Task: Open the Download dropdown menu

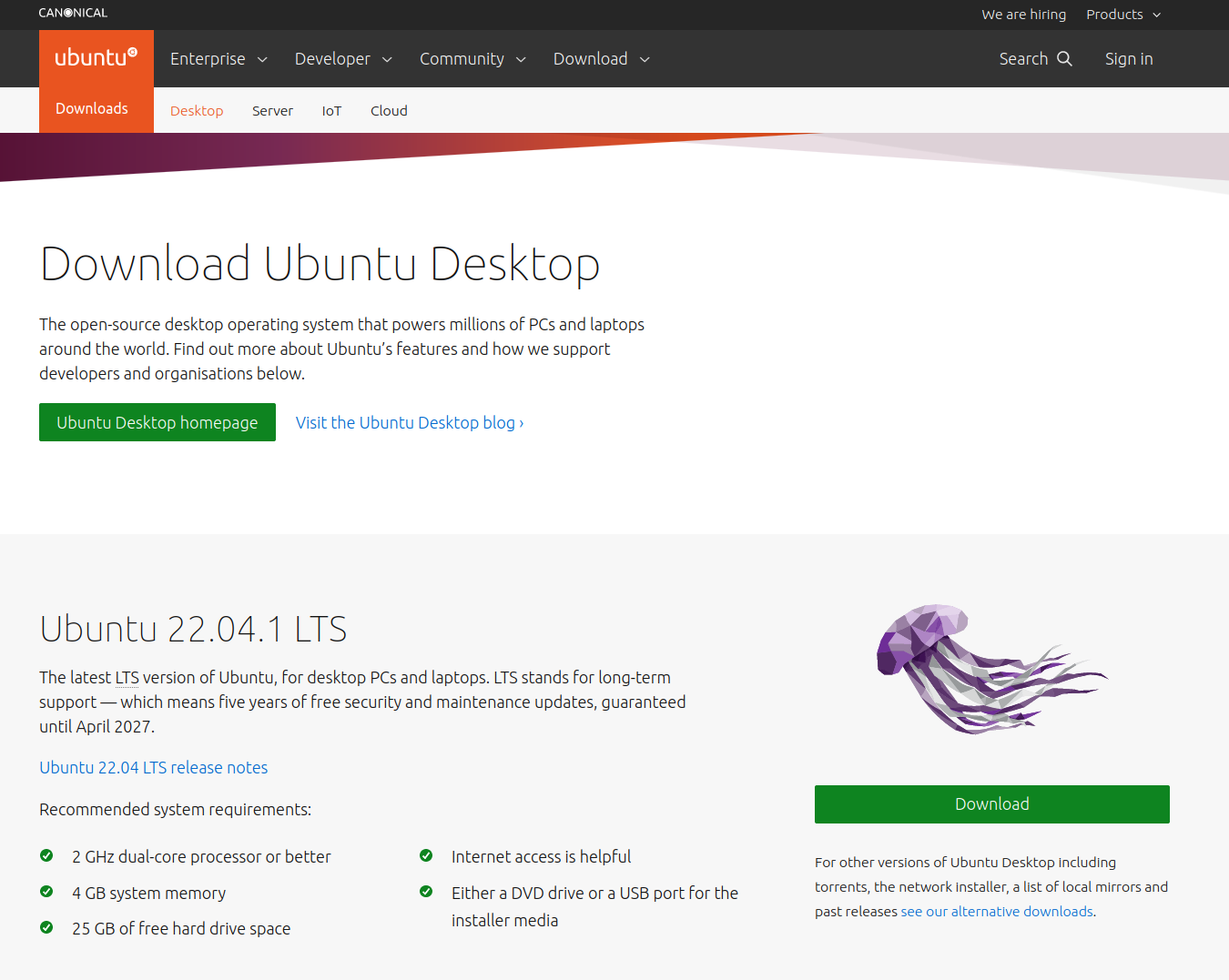Action: coord(602,59)
